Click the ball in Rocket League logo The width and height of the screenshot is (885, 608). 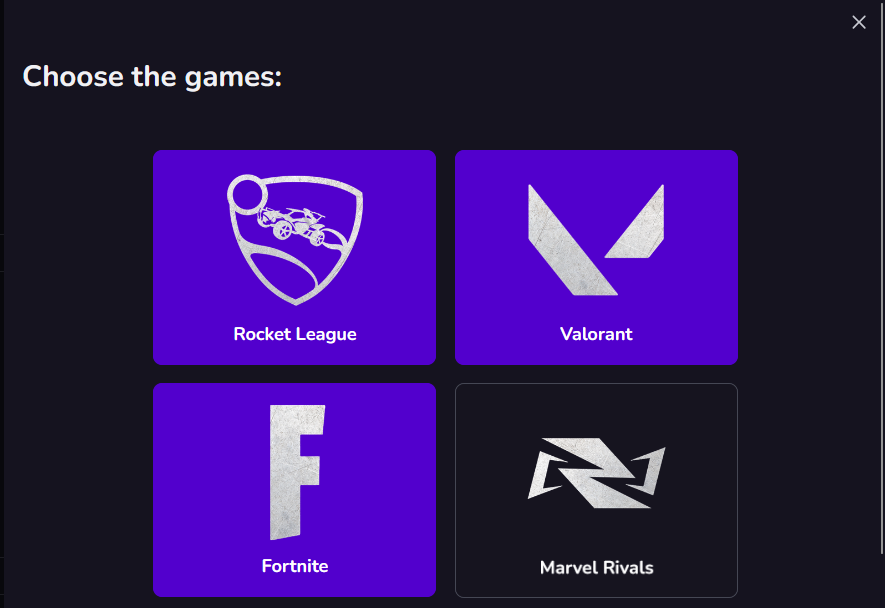[x=247, y=195]
